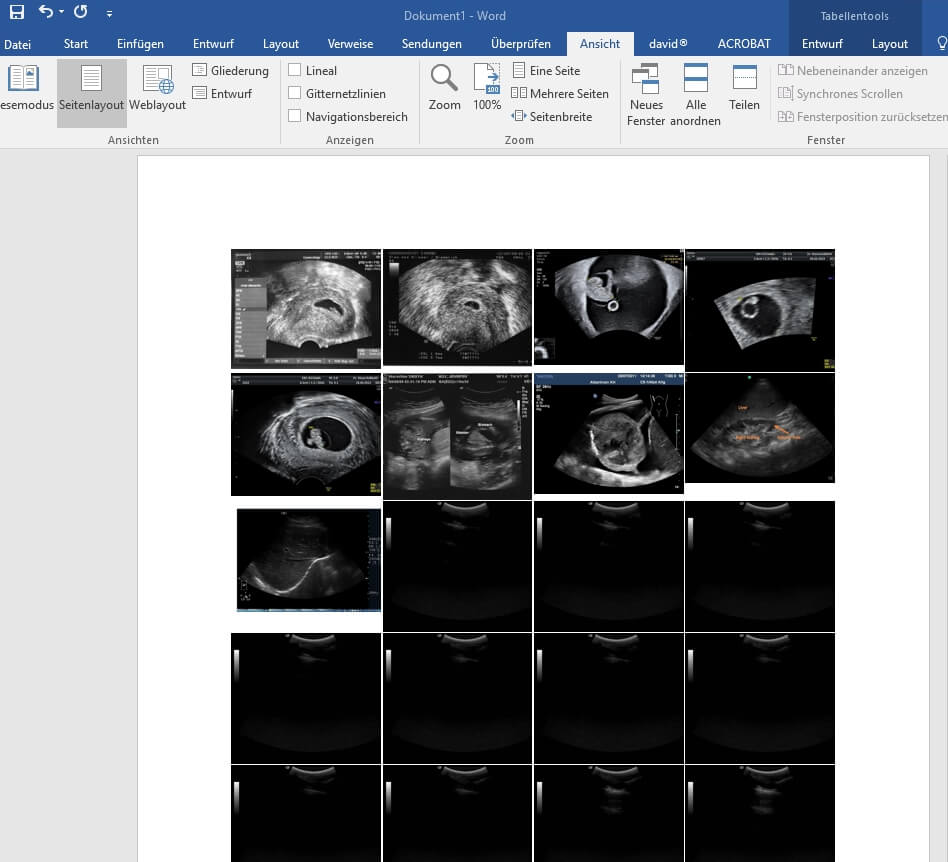Open the Zoom dialog magnifier
Viewport: 948px width, 862px height.
[444, 88]
